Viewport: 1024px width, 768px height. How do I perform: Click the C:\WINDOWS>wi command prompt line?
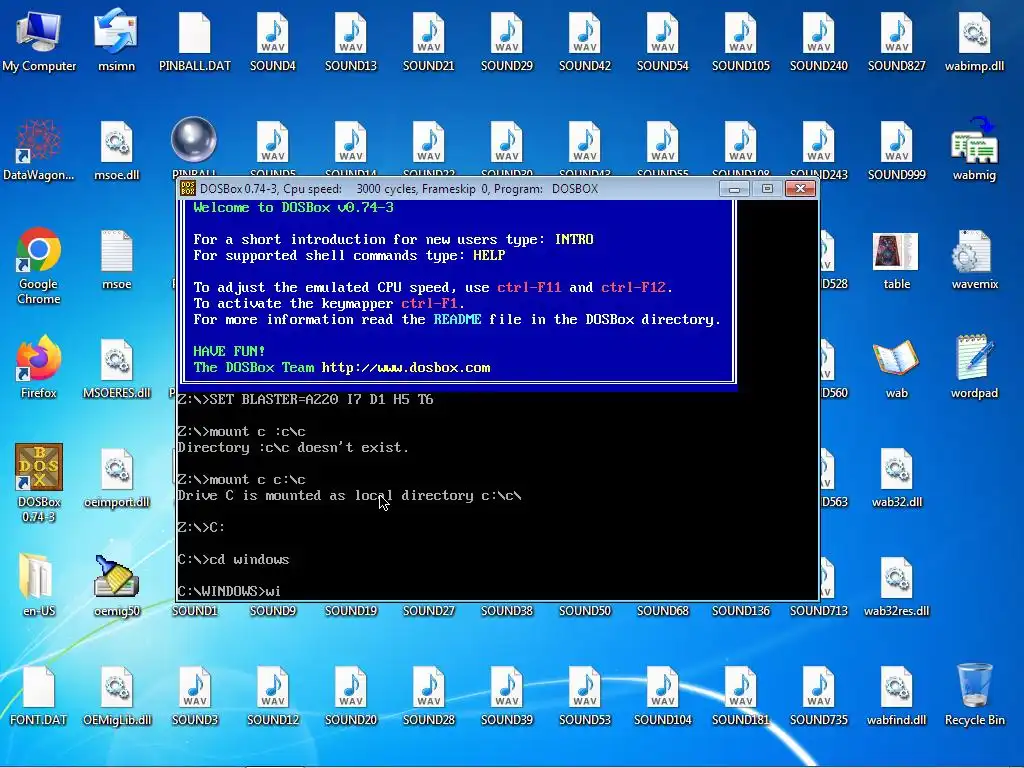tap(229, 591)
